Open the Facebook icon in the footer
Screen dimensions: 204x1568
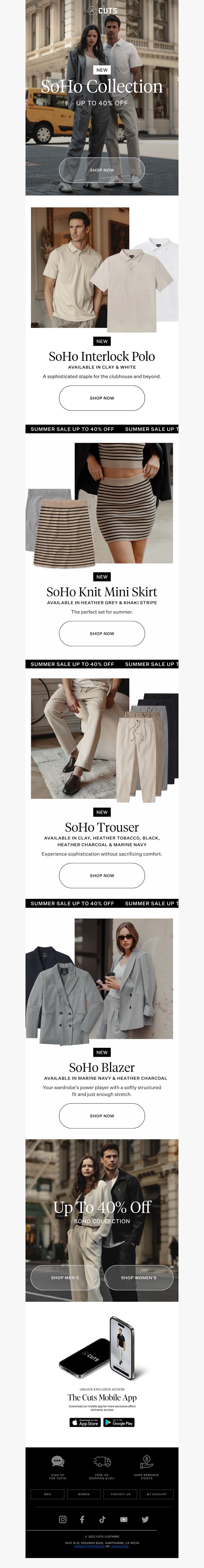click(x=82, y=1519)
